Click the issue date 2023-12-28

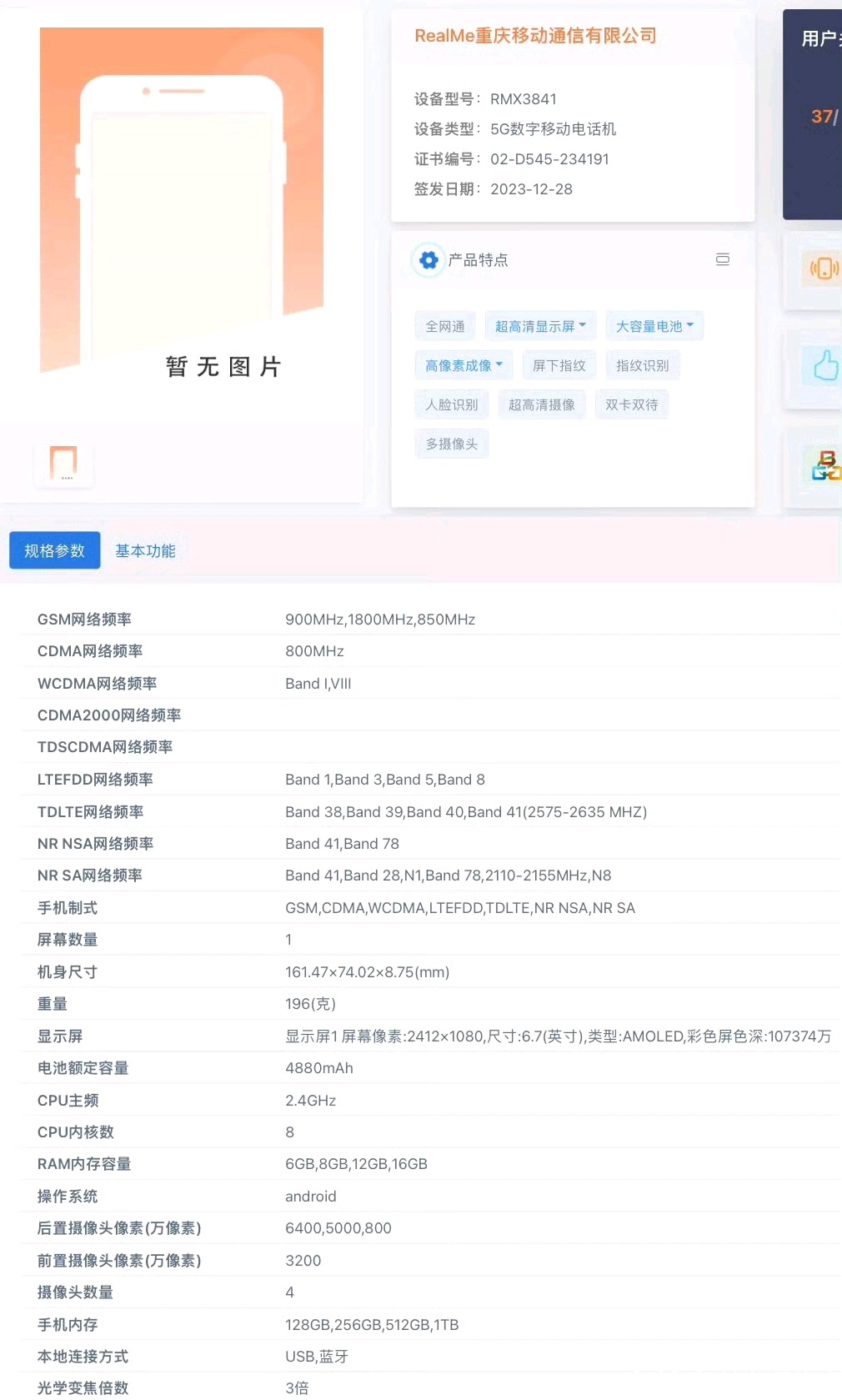coord(531,189)
